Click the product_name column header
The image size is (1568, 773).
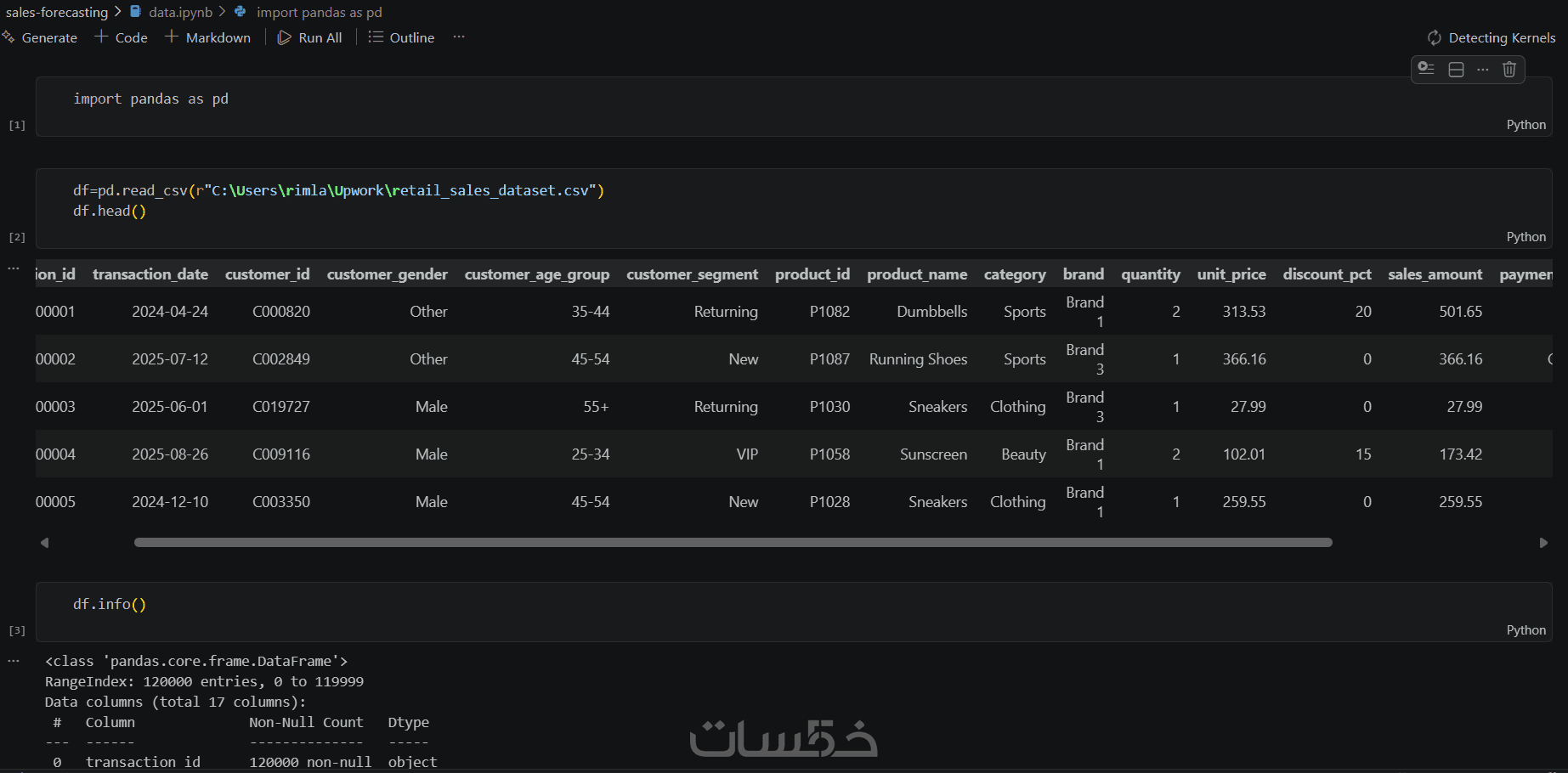(917, 274)
